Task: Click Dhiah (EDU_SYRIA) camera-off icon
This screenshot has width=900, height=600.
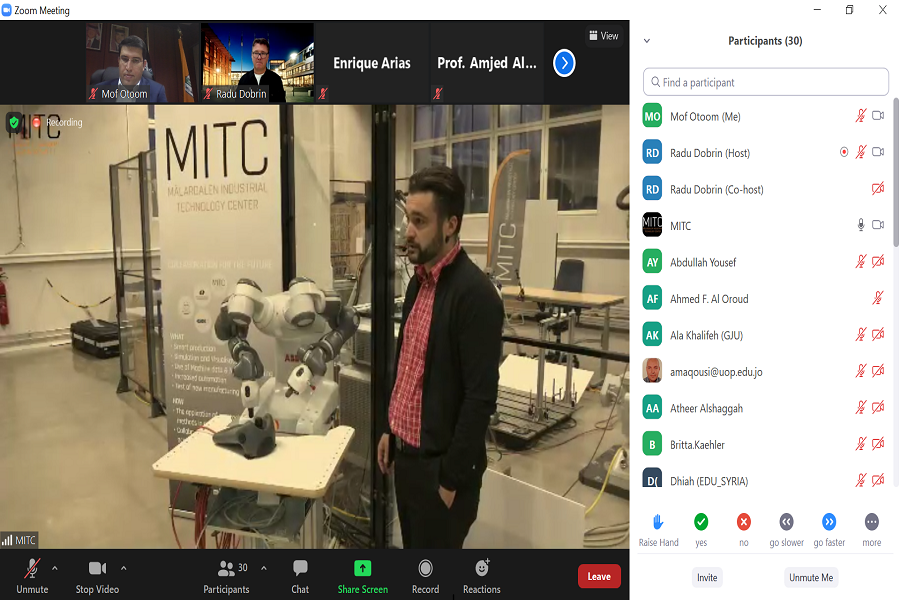Action: coord(878,481)
